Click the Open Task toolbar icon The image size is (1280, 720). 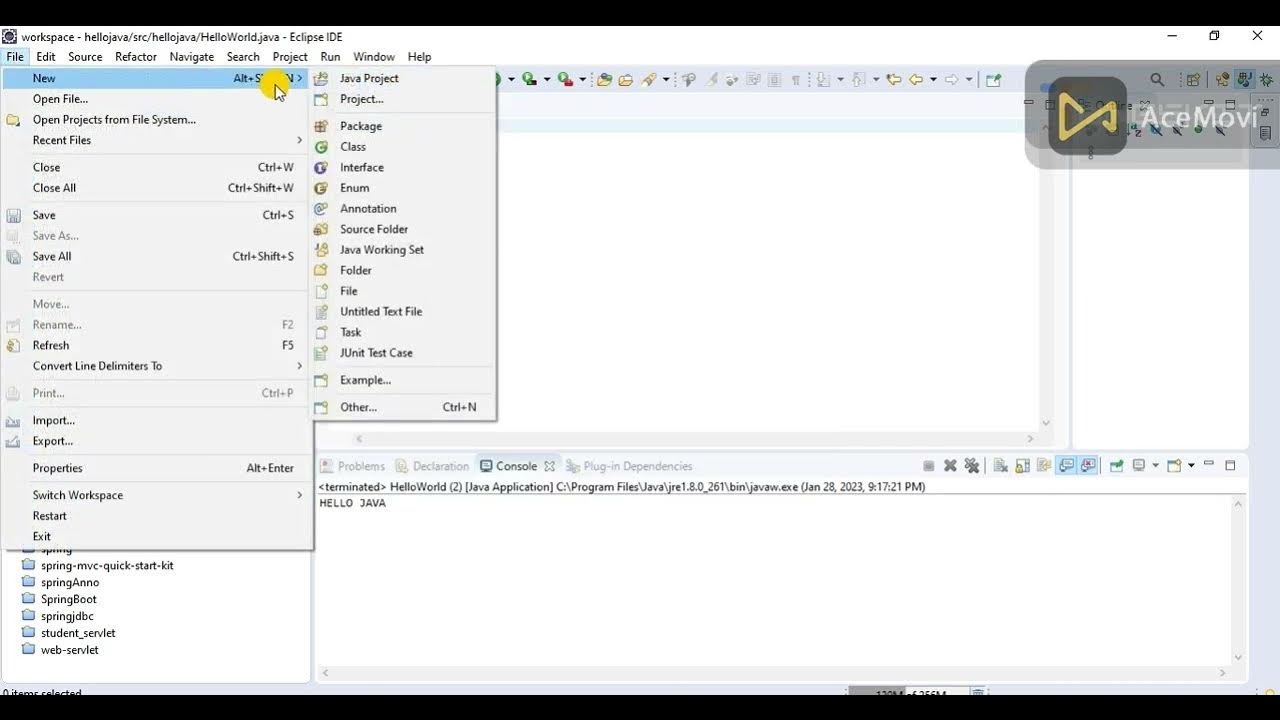[626, 79]
